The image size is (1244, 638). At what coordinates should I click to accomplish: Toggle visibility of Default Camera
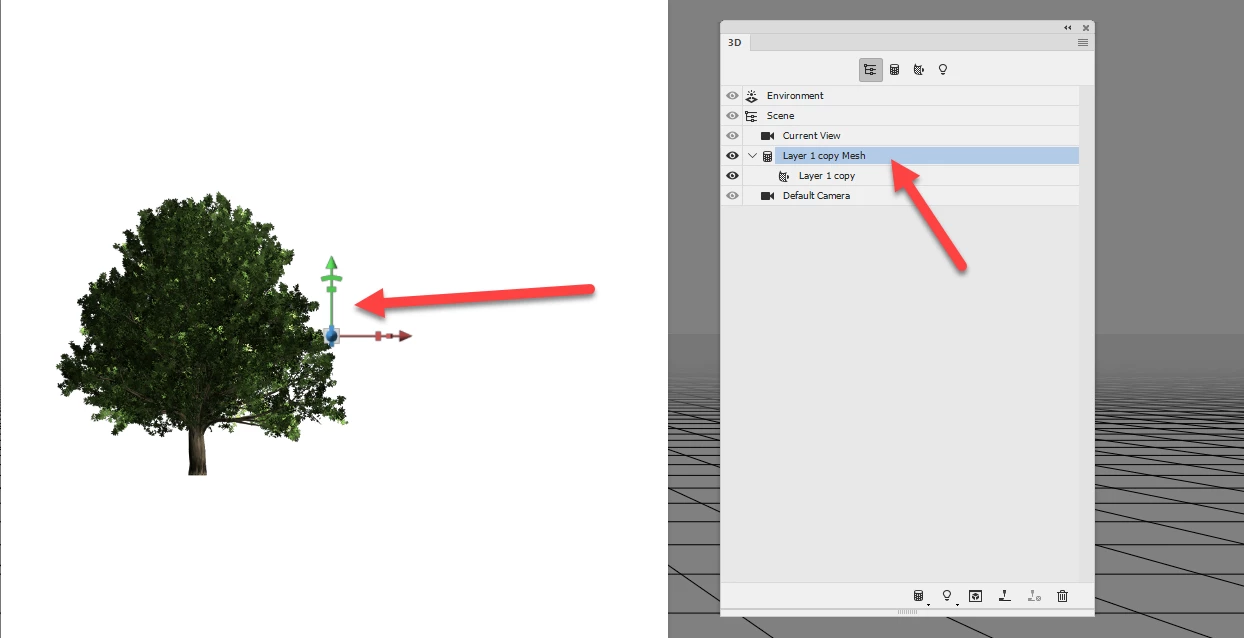[732, 196]
